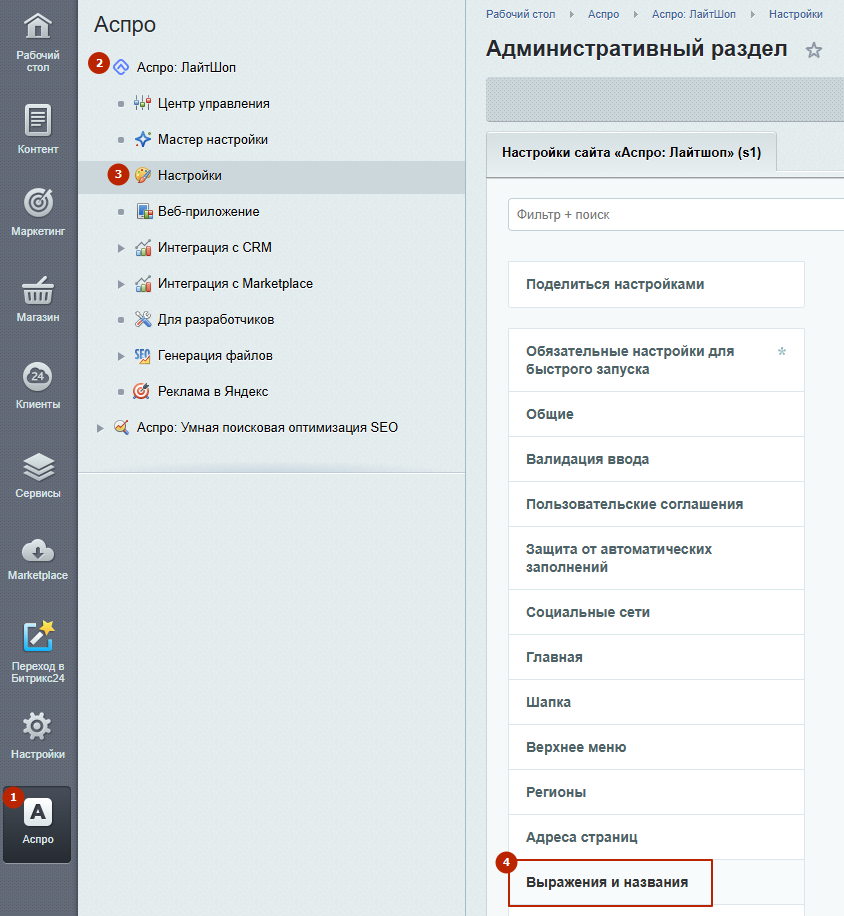
Task: Click the Переход в Битрикс24 icon
Action: click(x=38, y=637)
